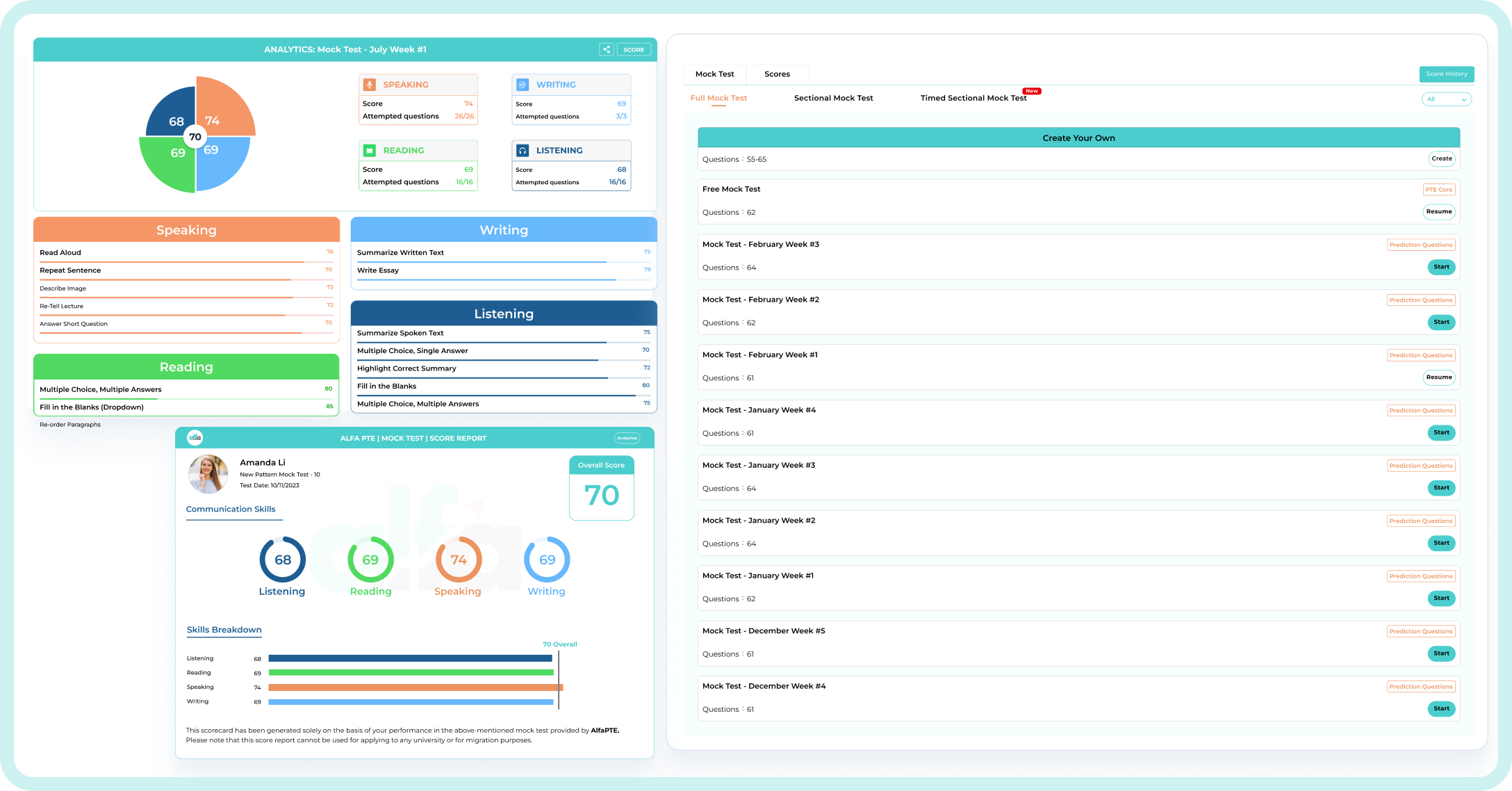Click the Create Your Own banner
The height and width of the screenshot is (791, 1512).
point(1078,138)
